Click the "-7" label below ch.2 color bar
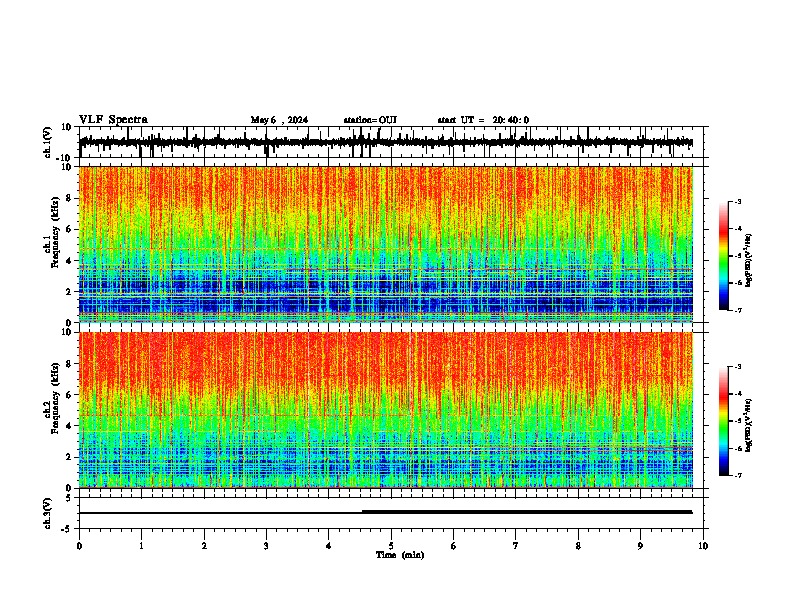 (737, 475)
